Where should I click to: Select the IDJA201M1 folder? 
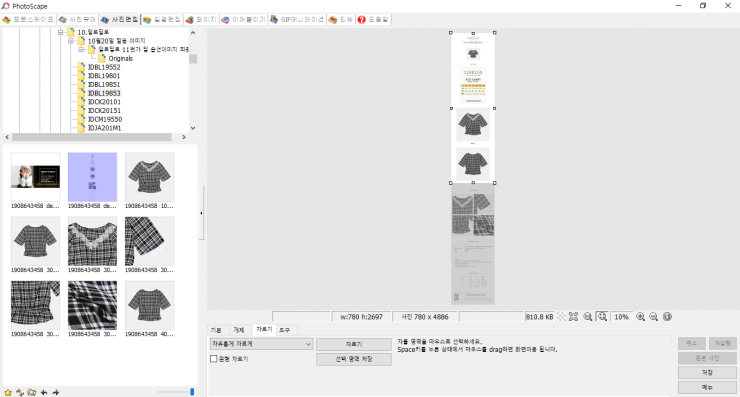point(104,128)
